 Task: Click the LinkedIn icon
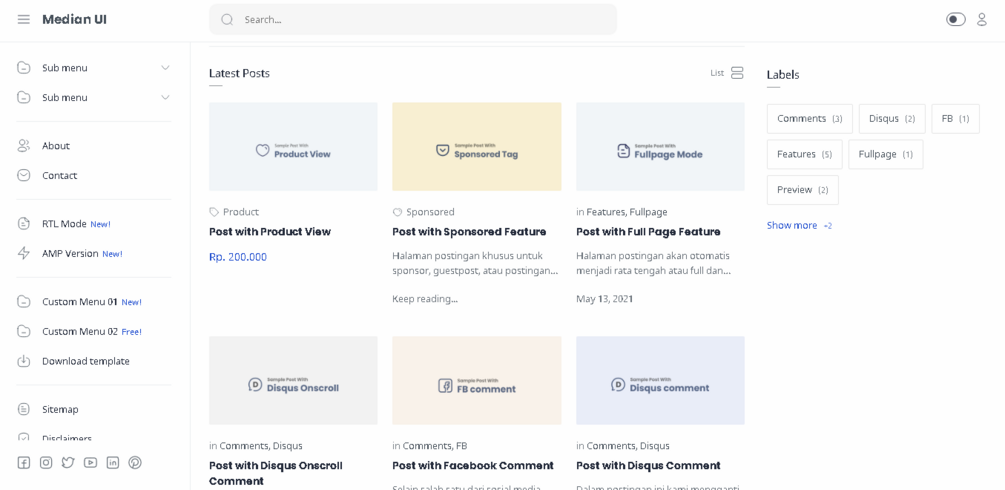(x=113, y=463)
